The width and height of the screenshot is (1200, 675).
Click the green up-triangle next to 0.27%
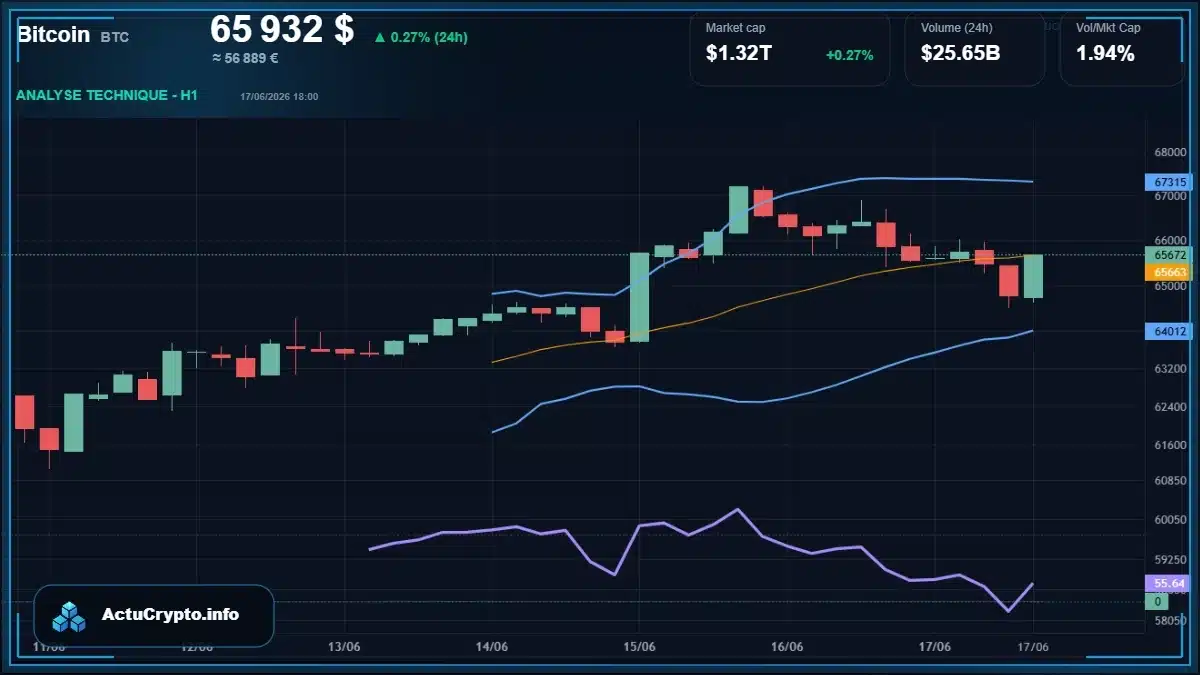click(380, 38)
